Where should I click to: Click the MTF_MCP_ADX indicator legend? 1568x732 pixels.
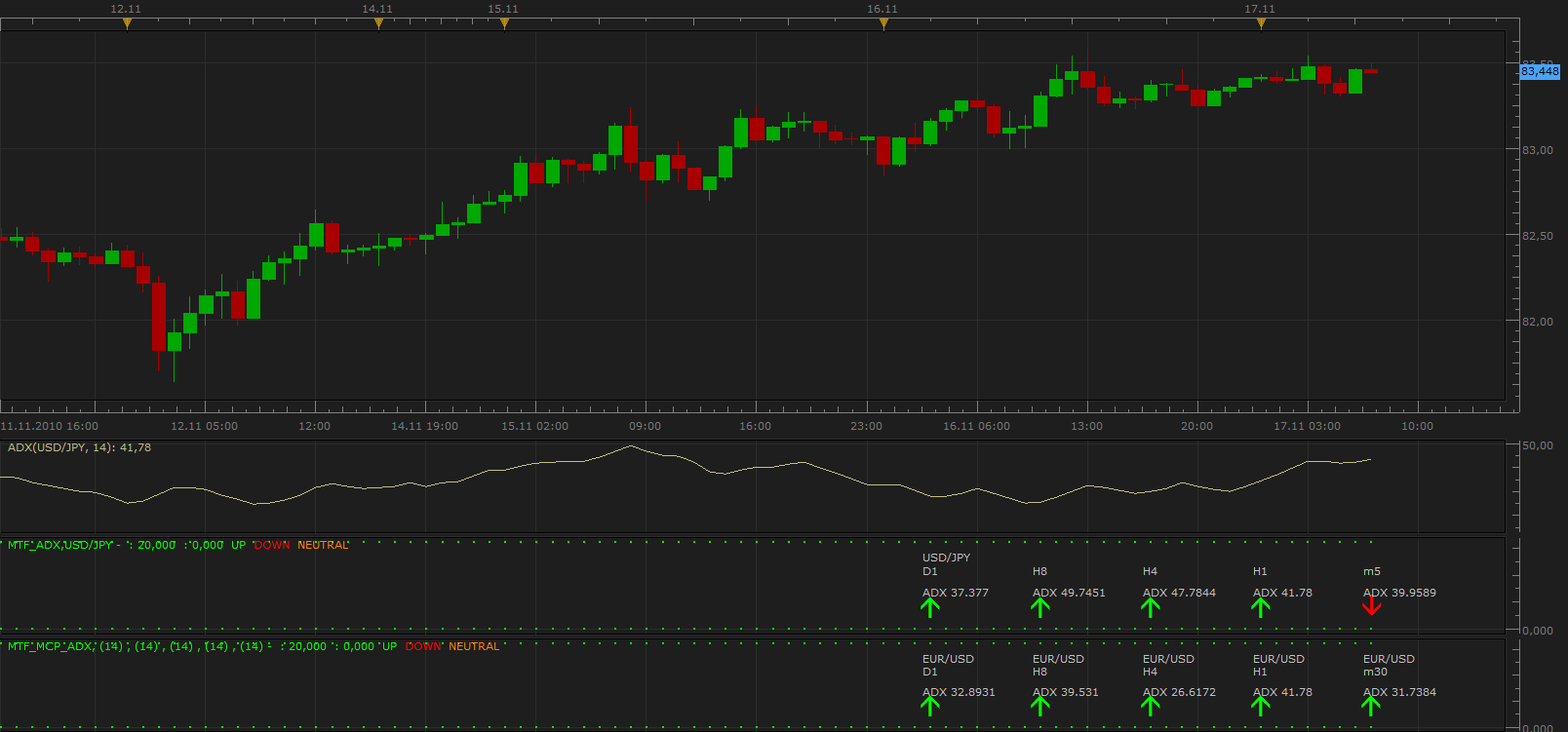[x=254, y=646]
